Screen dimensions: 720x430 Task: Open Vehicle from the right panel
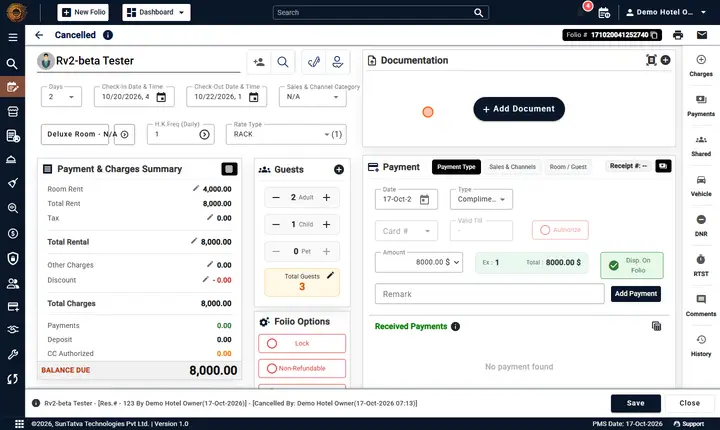click(701, 186)
